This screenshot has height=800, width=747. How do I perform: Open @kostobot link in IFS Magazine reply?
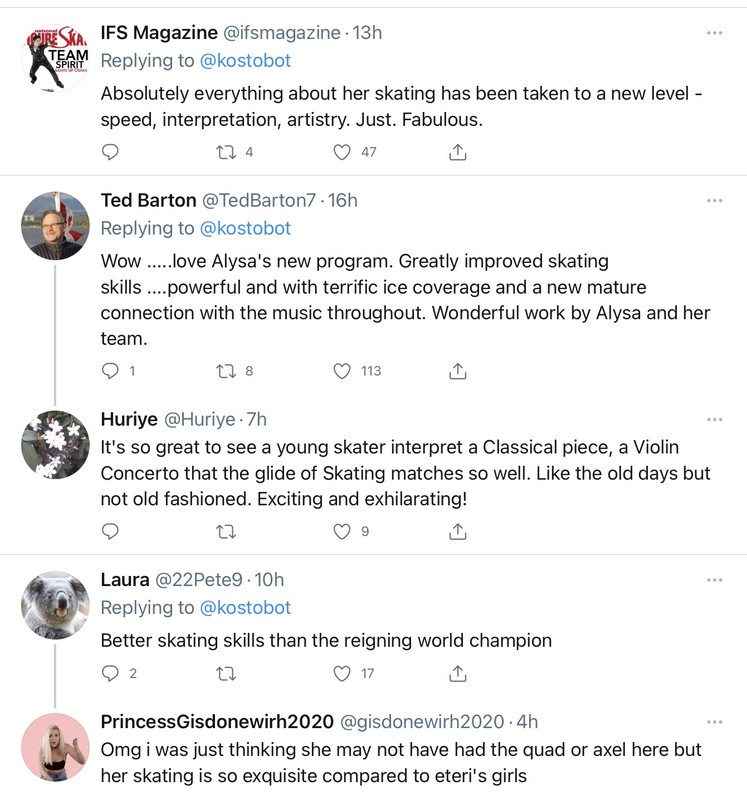245,61
